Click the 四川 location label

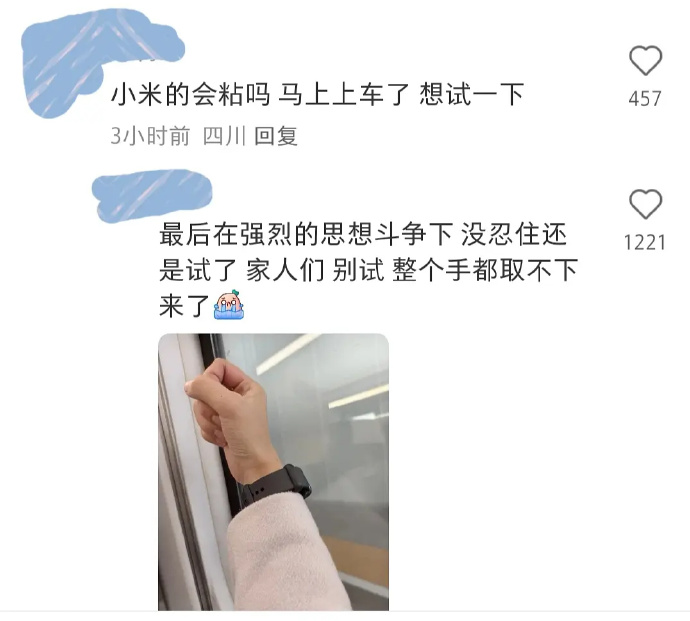pyautogui.click(x=224, y=136)
